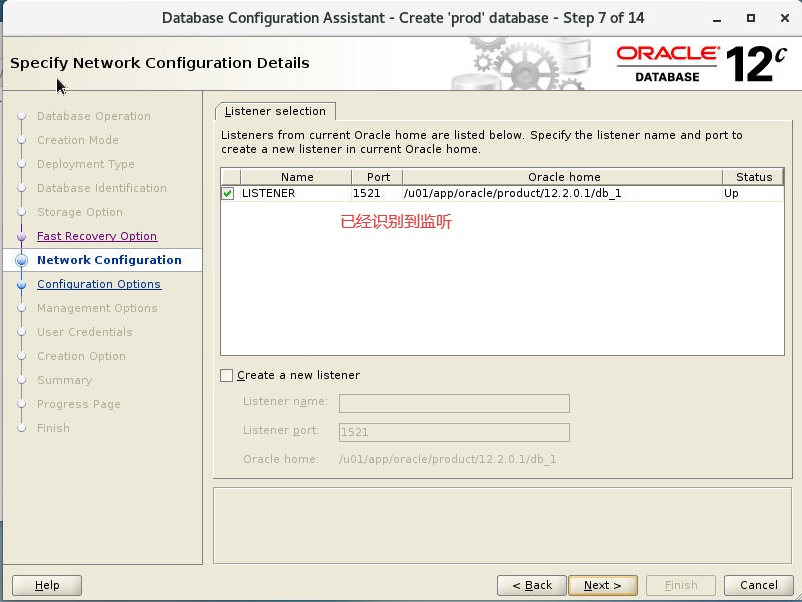802x602 pixels.
Task: Click the Database Identification step label
Action: [102, 188]
